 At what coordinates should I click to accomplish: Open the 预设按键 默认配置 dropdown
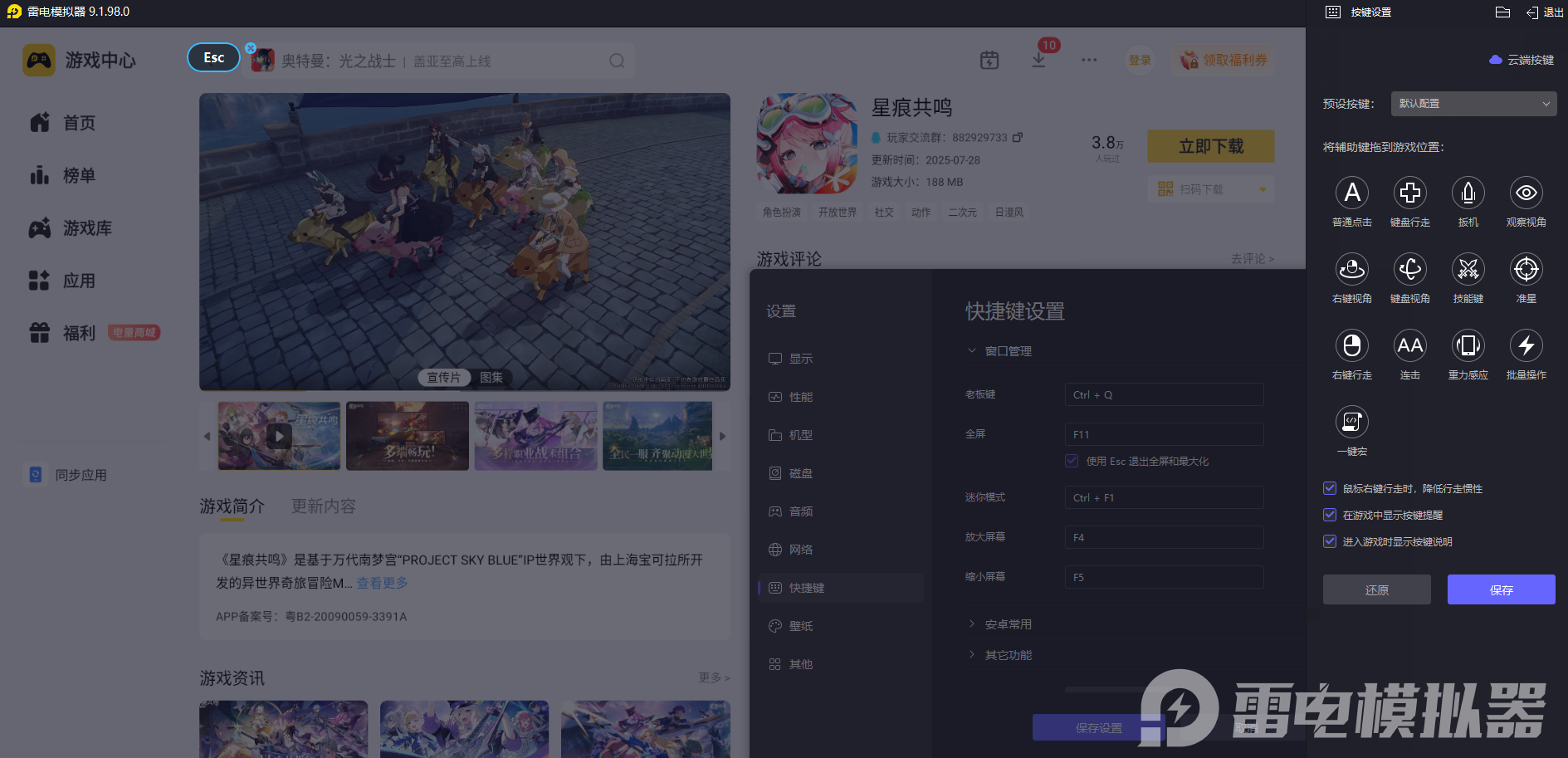1474,104
